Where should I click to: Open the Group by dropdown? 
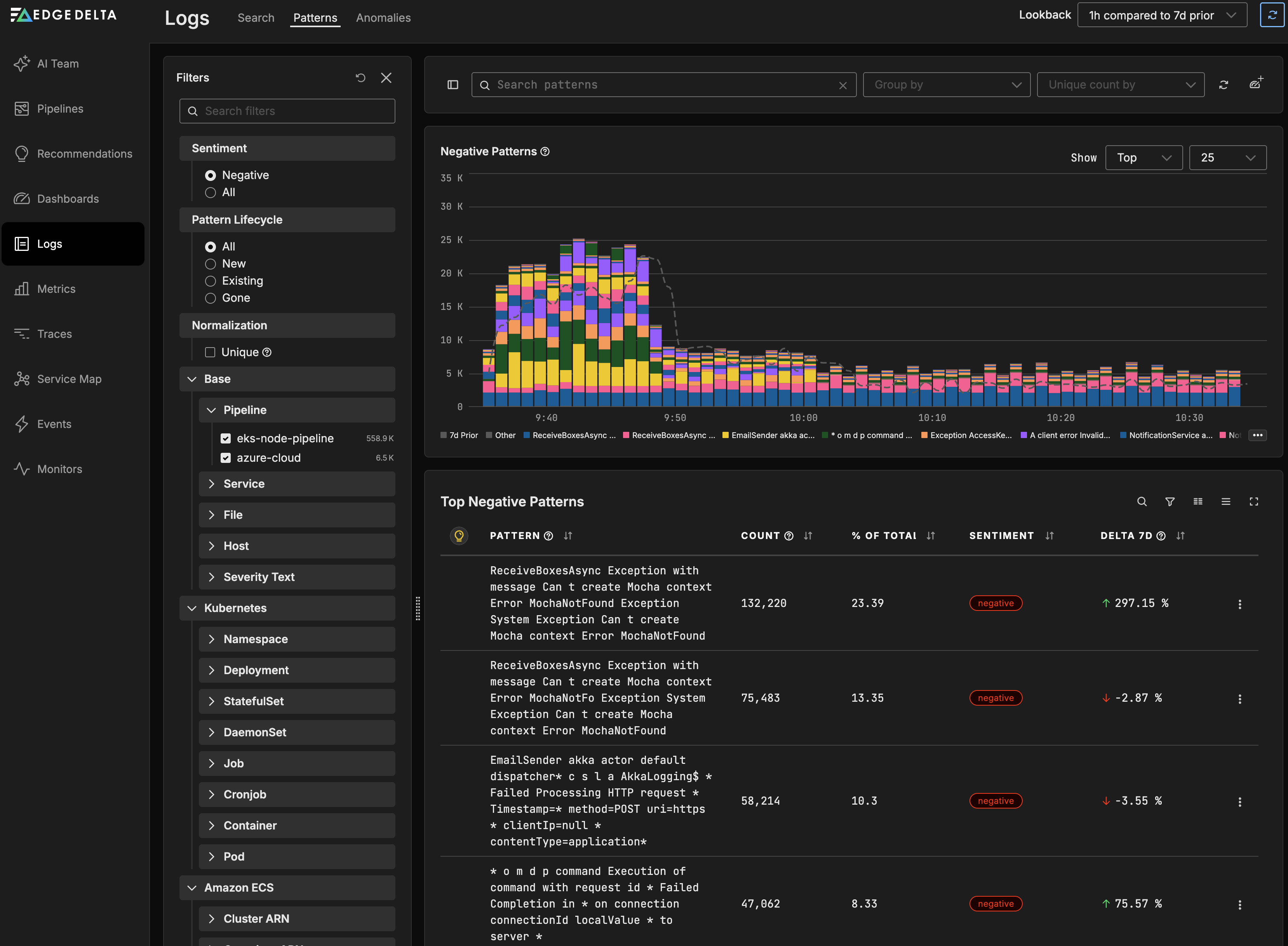946,85
